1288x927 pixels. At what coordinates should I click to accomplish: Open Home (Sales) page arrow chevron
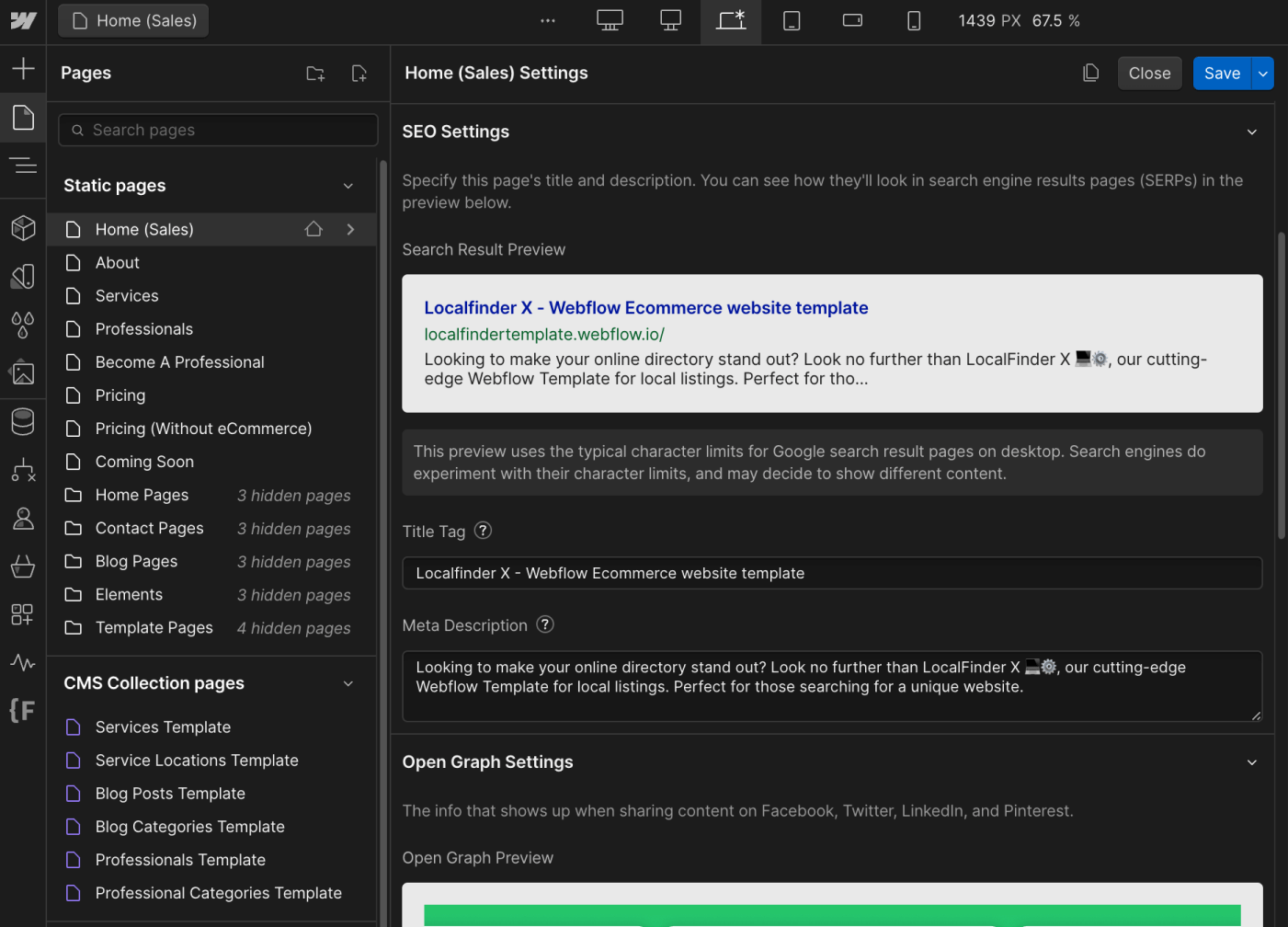pyautogui.click(x=350, y=229)
